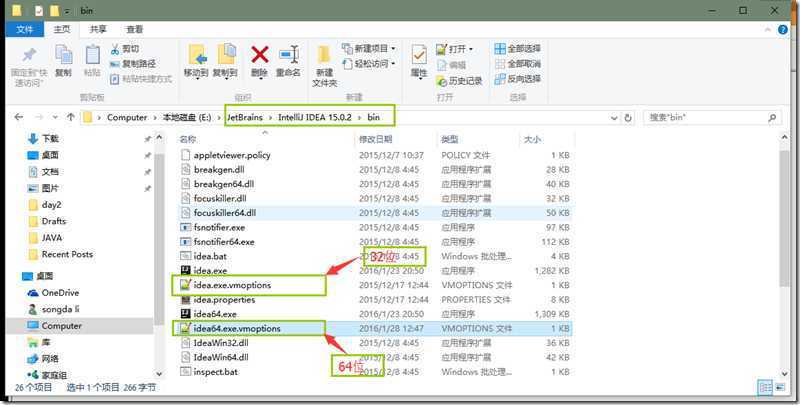Click the up one level arrow
This screenshot has width=800, height=405.
(x=70, y=117)
